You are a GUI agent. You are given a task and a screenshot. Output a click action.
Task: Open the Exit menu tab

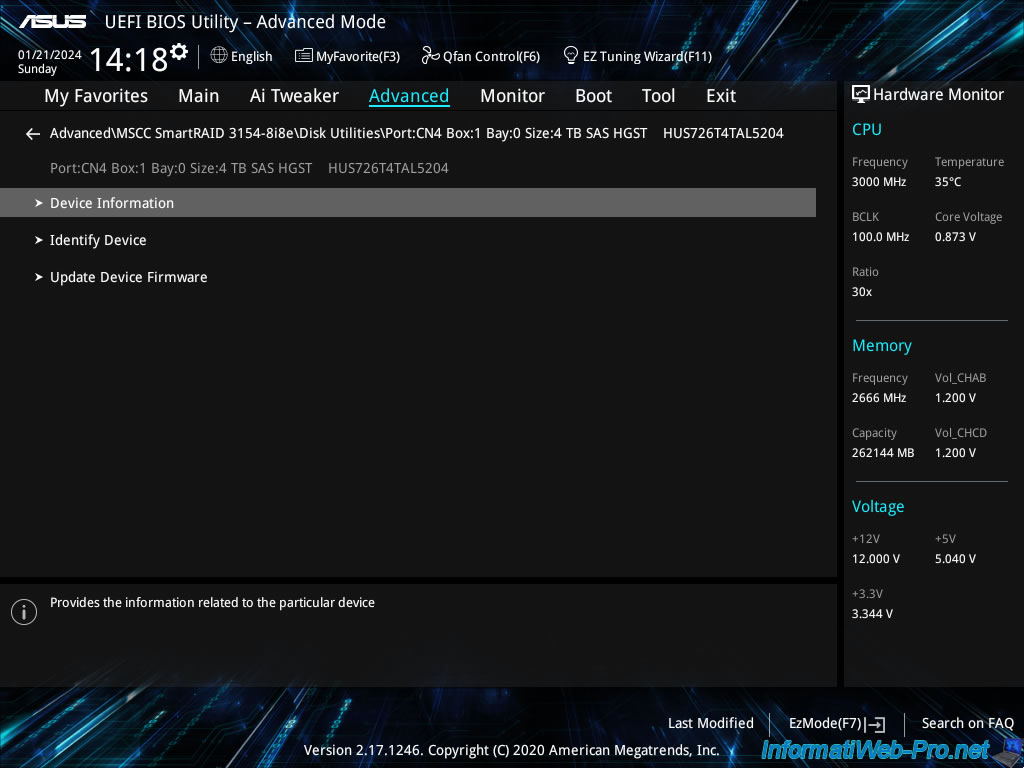[720, 96]
